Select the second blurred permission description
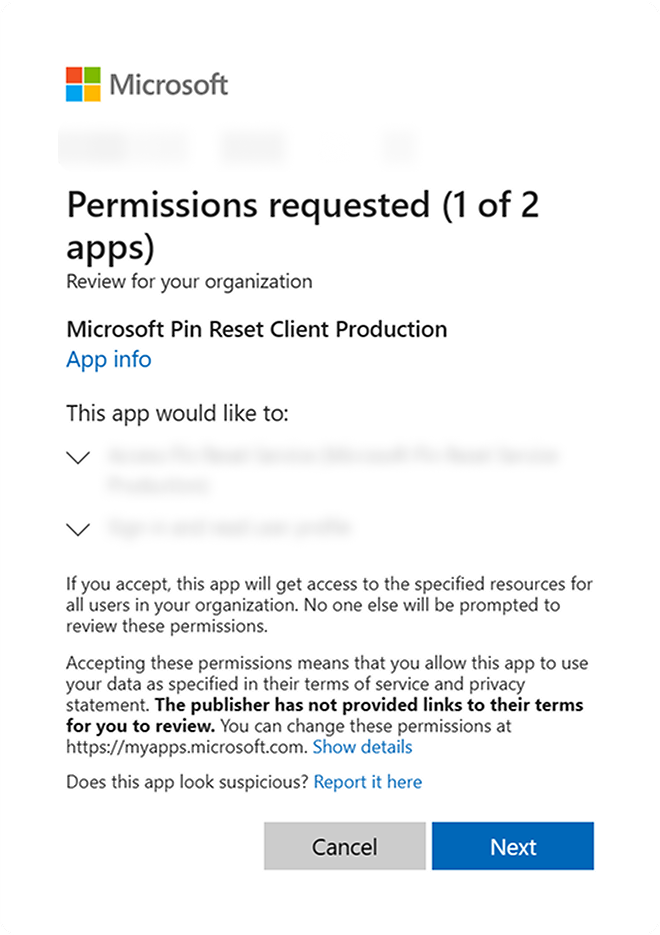 (x=228, y=527)
